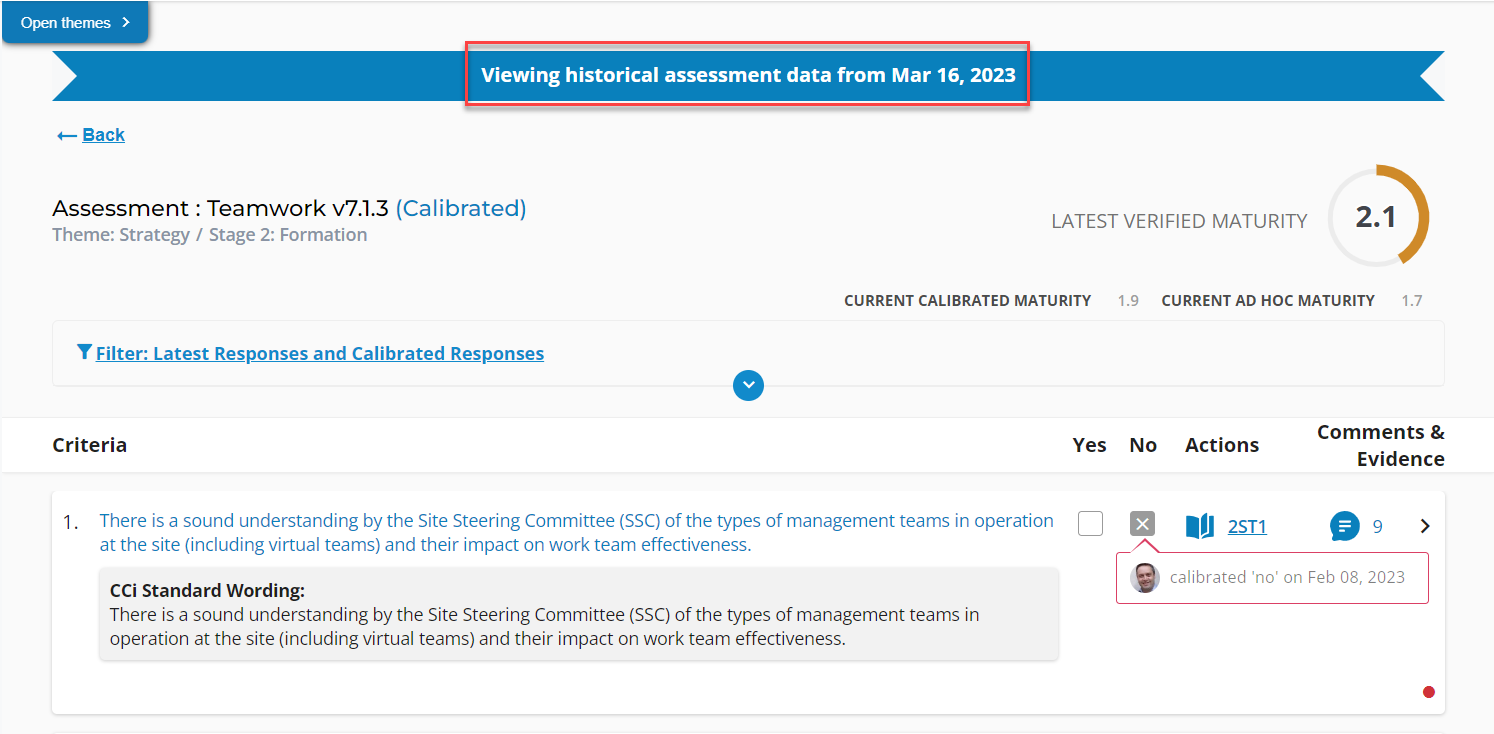Click the filter funnel icon
Viewport: 1494px width, 734px height.
pyautogui.click(x=84, y=352)
